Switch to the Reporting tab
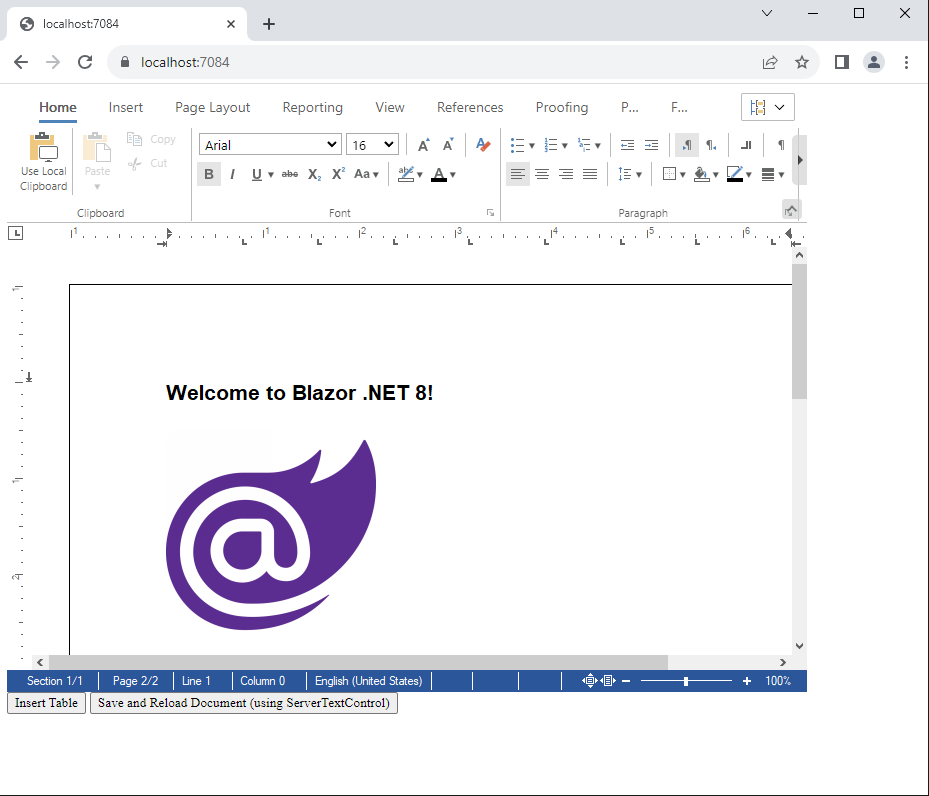929x796 pixels. tap(313, 107)
